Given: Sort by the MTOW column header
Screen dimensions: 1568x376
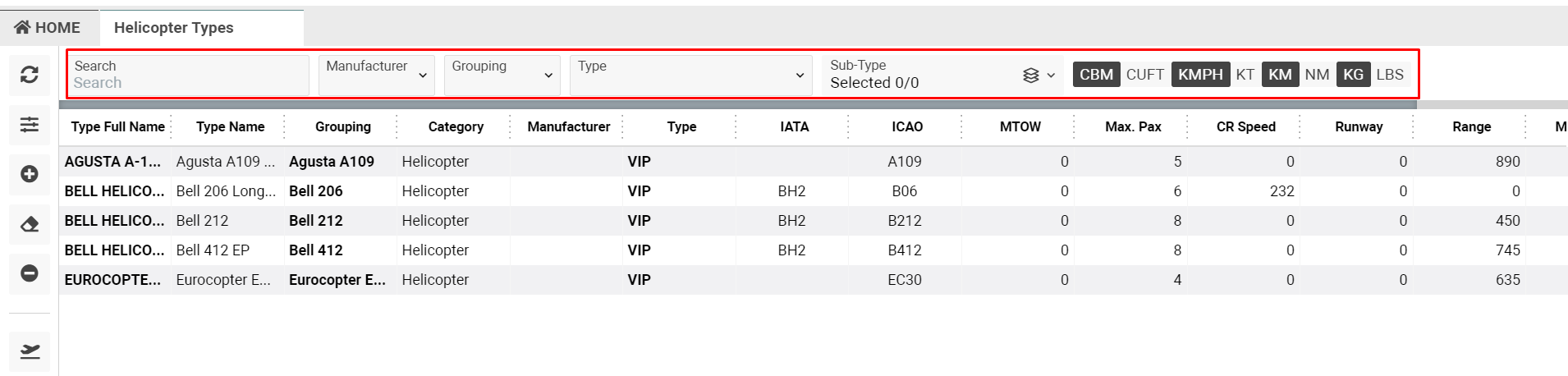Looking at the screenshot, I should (x=1020, y=126).
